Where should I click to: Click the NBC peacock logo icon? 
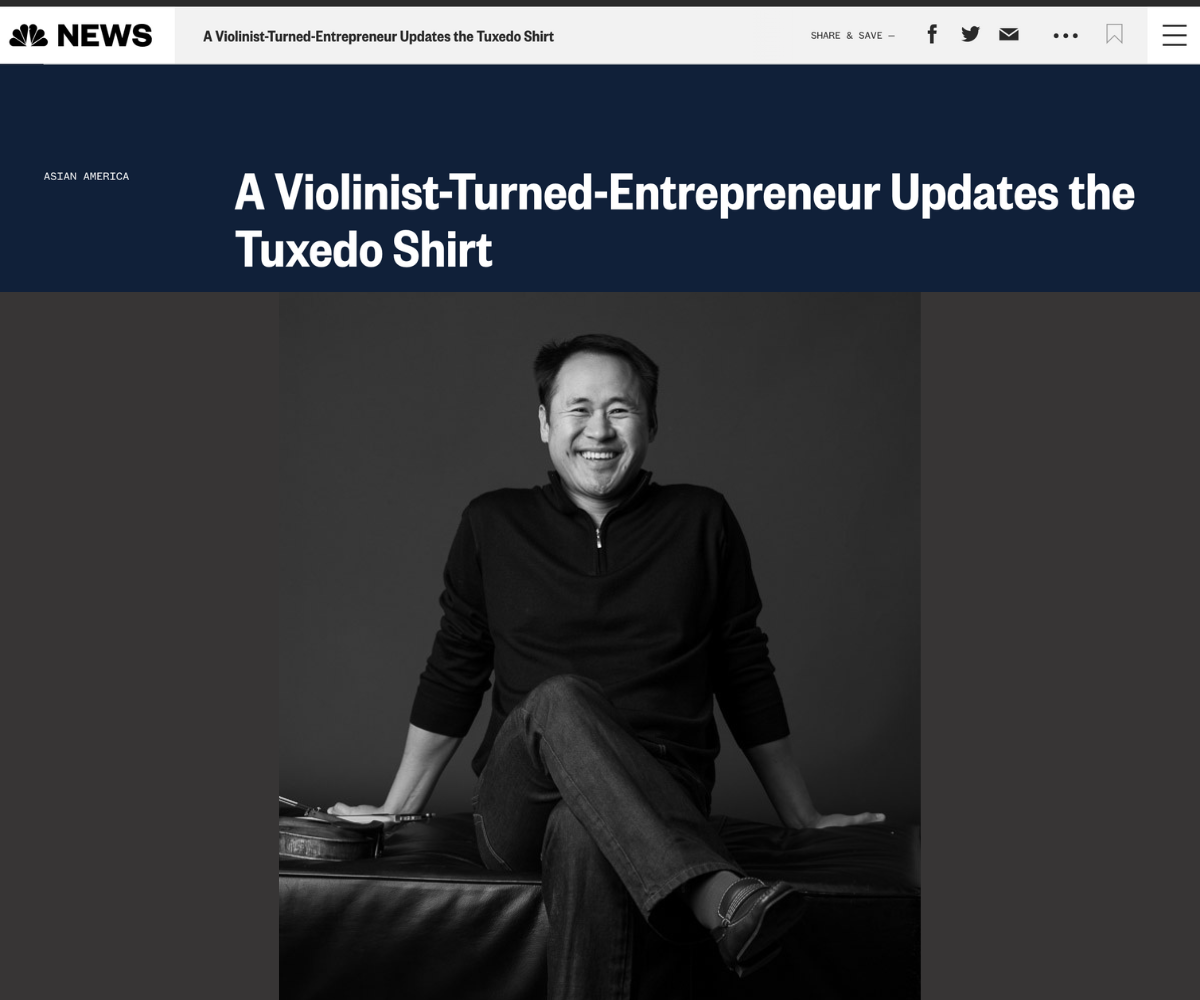tap(29, 36)
